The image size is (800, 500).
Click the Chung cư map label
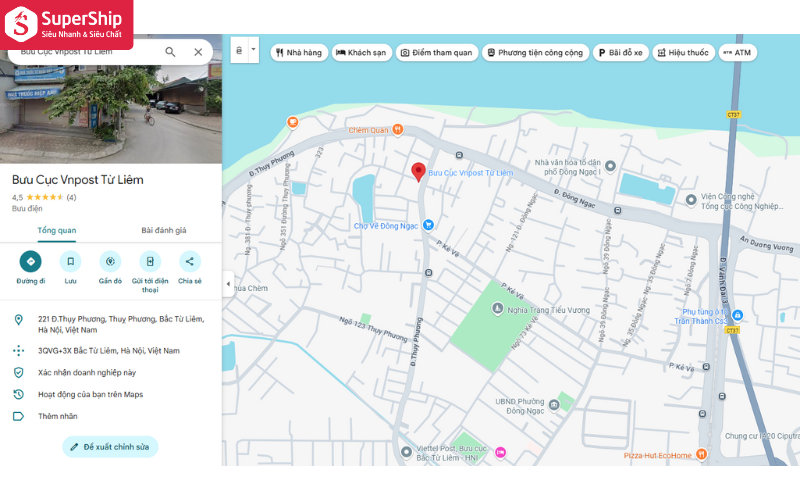coord(762,436)
